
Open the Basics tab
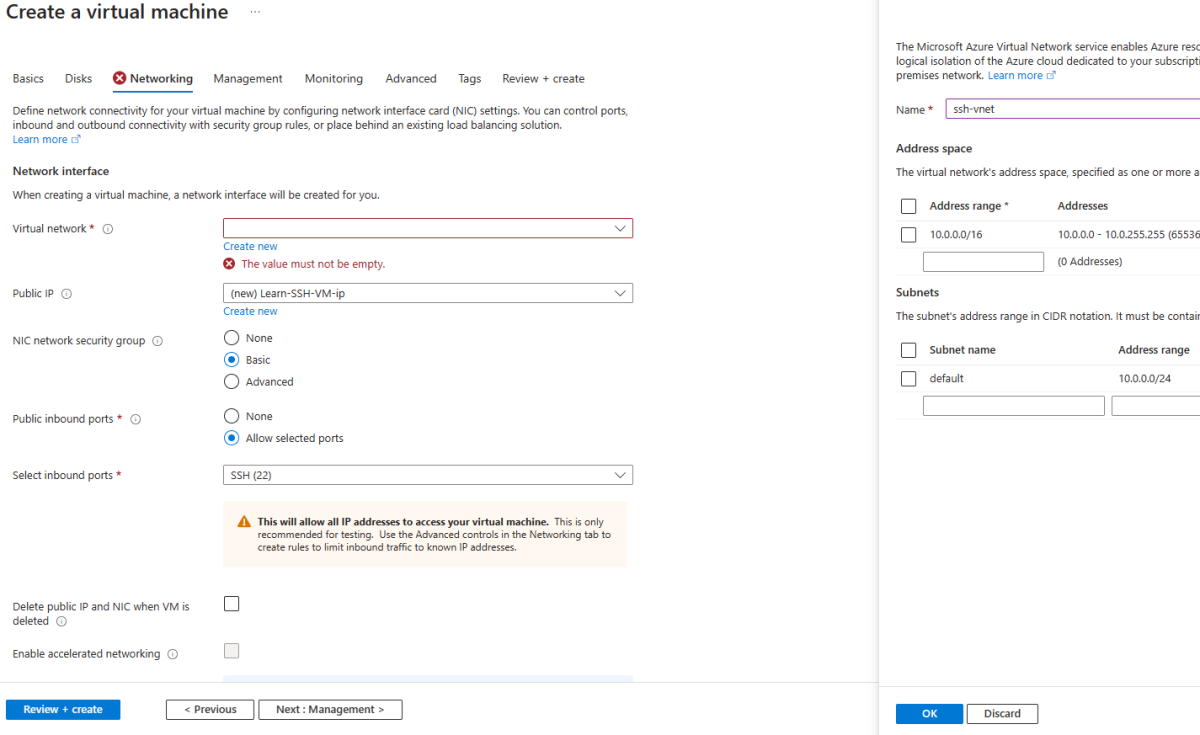pyautogui.click(x=28, y=78)
